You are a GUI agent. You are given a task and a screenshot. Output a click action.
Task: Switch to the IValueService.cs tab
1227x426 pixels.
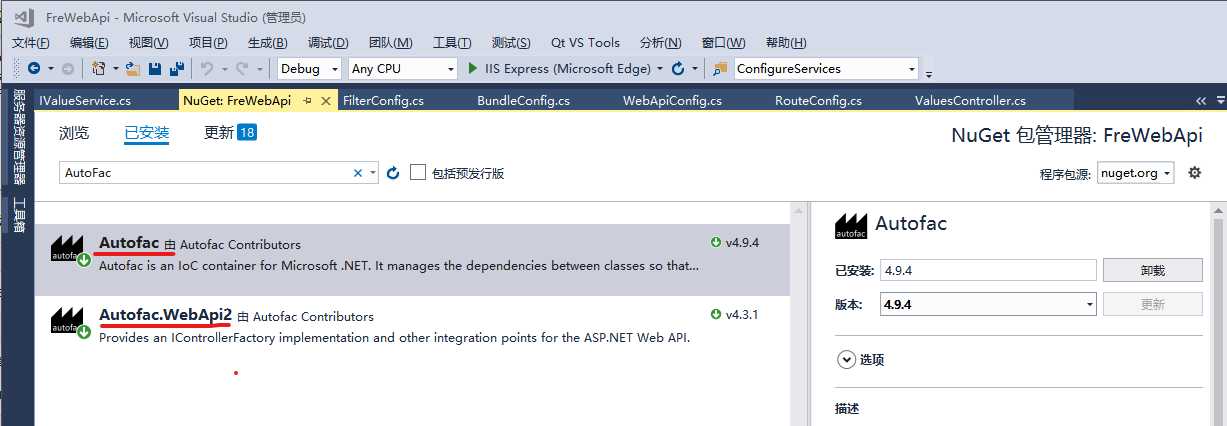pyautogui.click(x=85, y=101)
